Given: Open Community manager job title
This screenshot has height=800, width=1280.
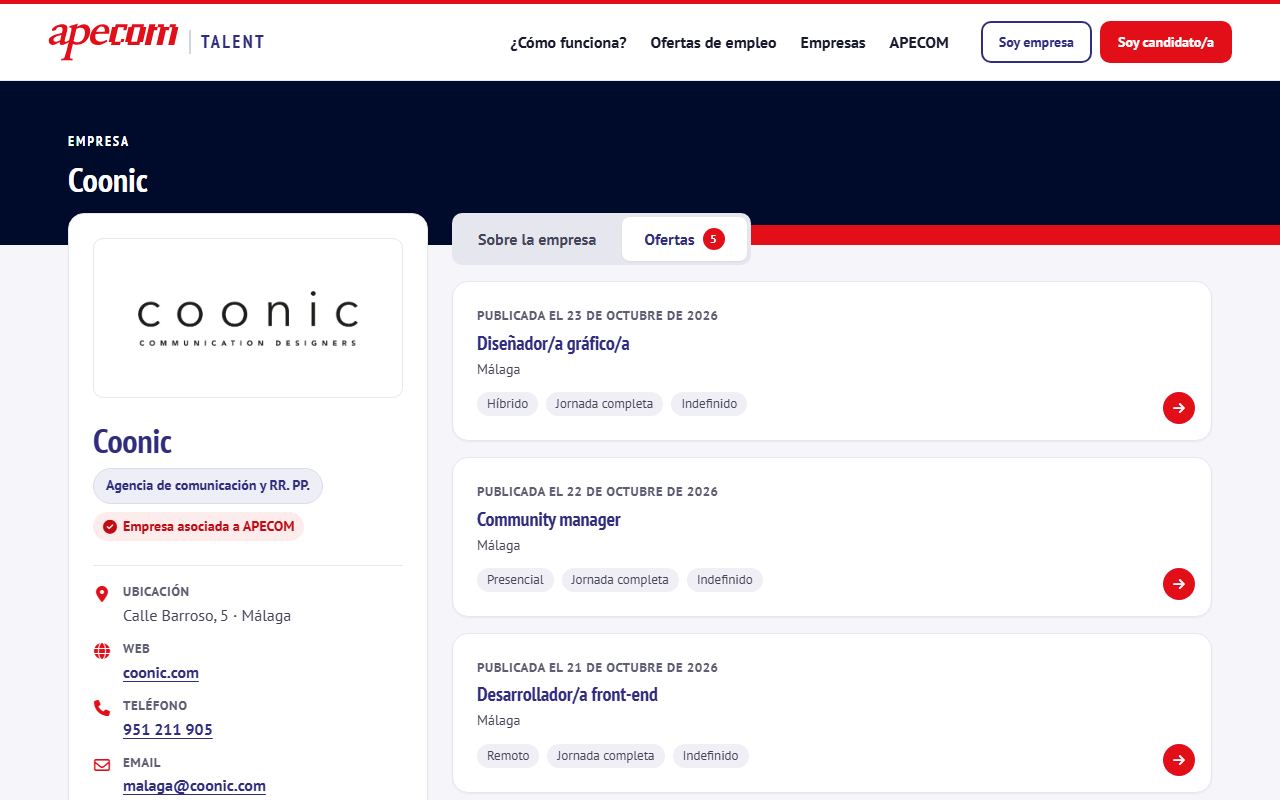Looking at the screenshot, I should pos(549,520).
